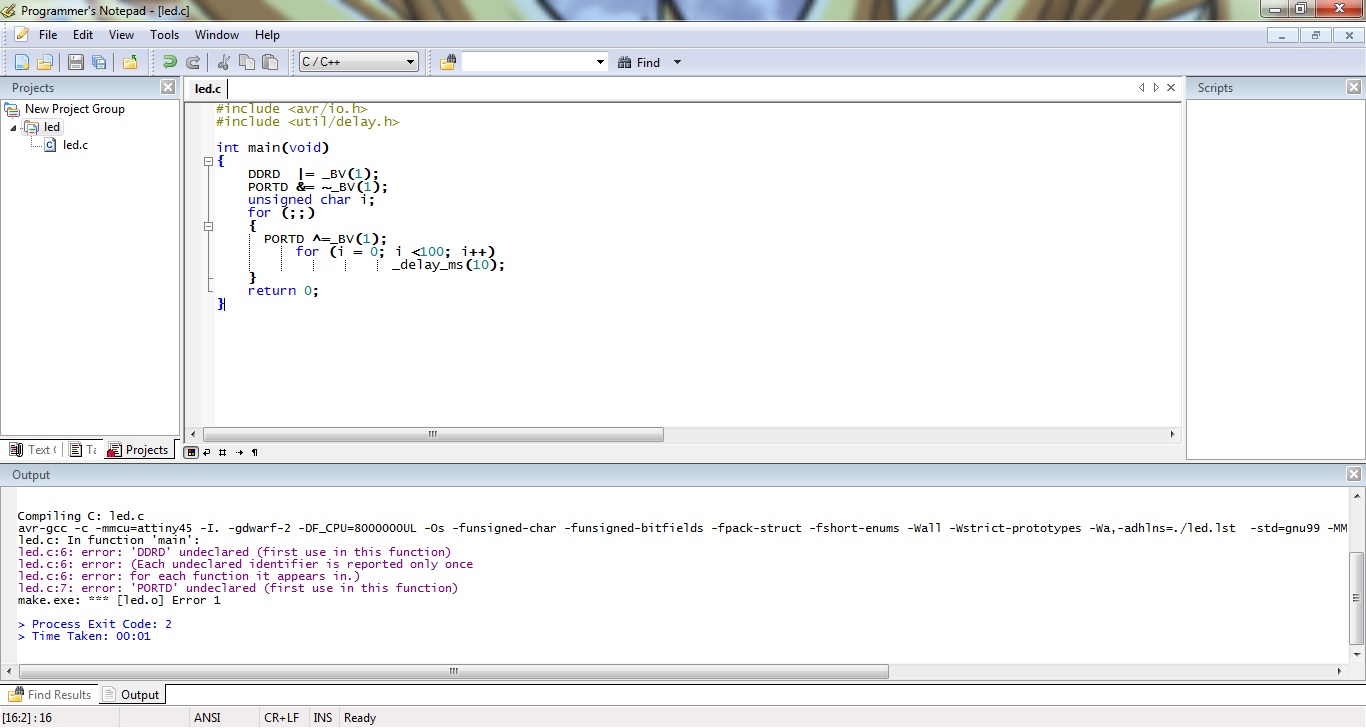The height and width of the screenshot is (728, 1366).
Task: Open the Edit menu
Action: click(x=83, y=35)
